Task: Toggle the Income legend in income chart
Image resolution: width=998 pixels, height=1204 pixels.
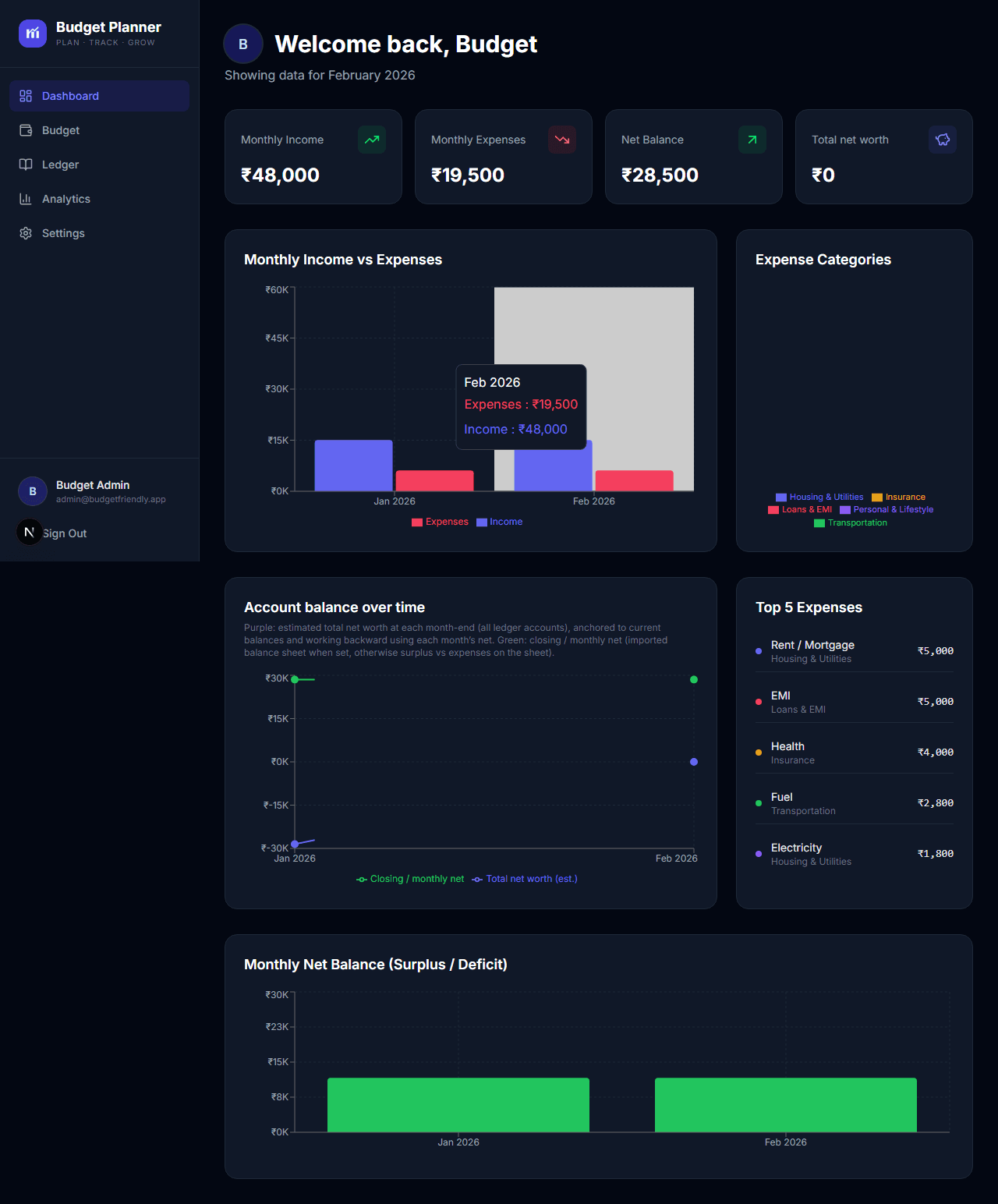Action: pos(499,522)
